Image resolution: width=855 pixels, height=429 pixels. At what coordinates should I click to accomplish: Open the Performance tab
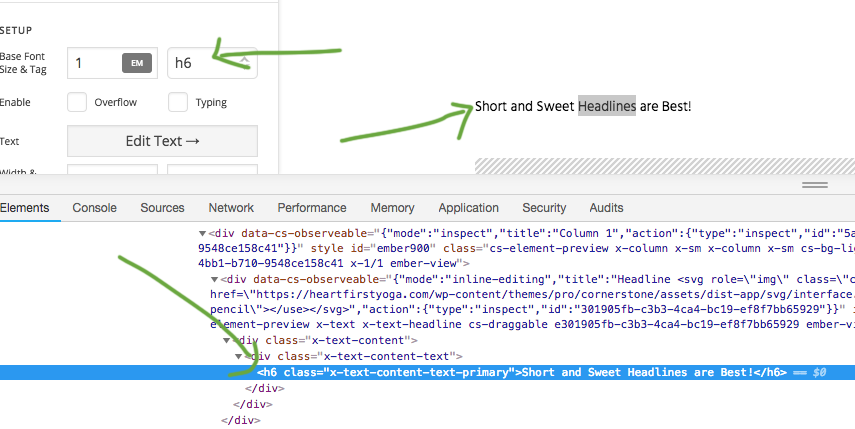[x=312, y=208]
